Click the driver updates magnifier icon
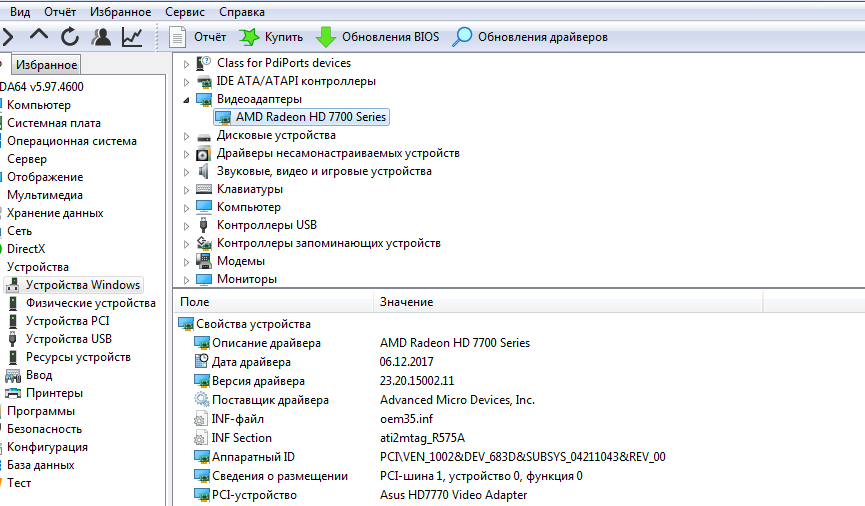 (462, 37)
